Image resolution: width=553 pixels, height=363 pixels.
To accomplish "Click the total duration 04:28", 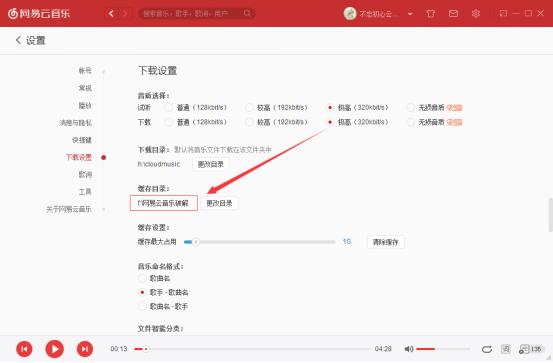I will point(383,349).
